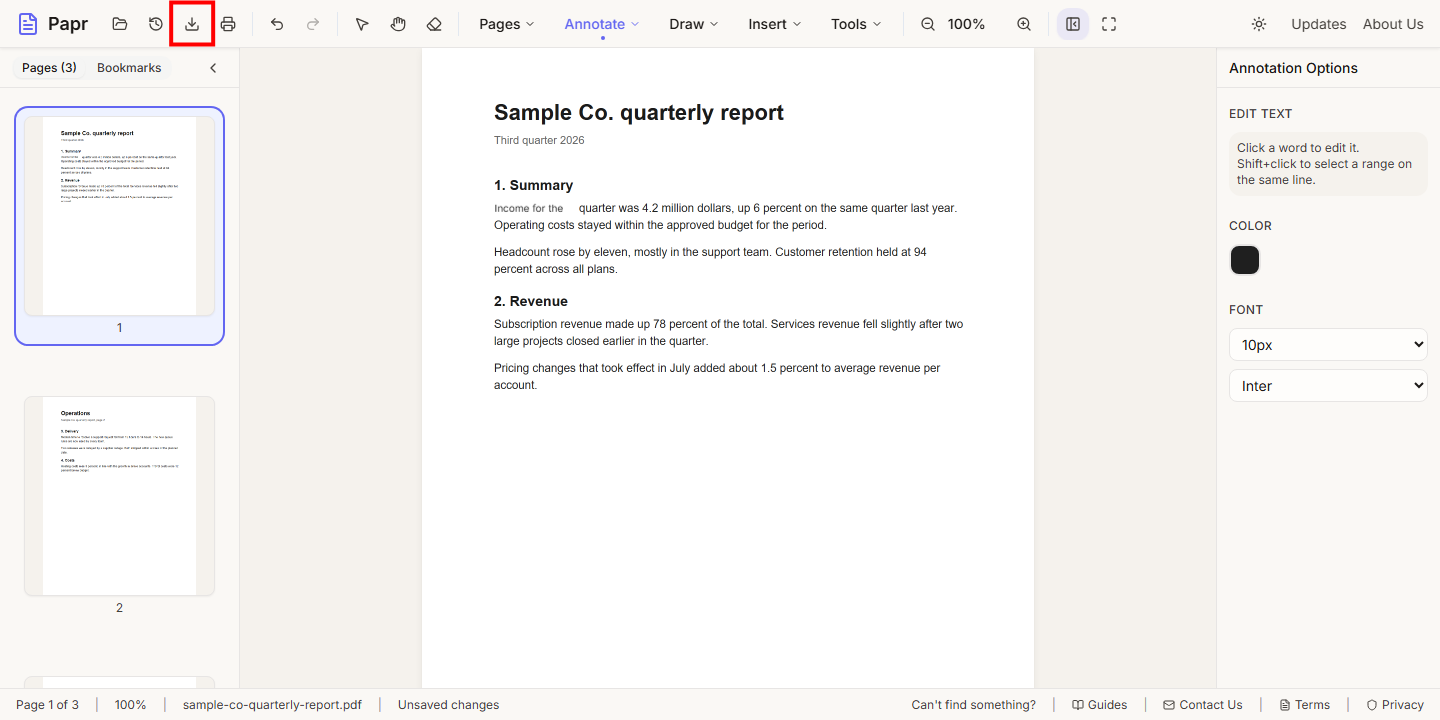Download the PDF document
The image size is (1440, 720).
[192, 24]
